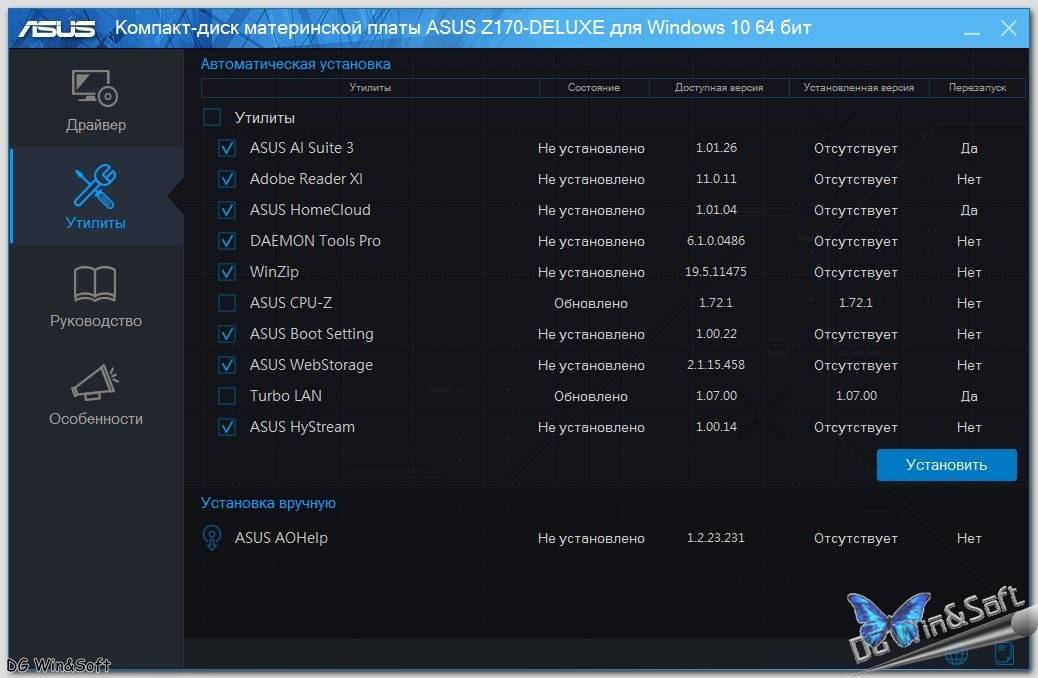Screen dimensions: 1038x678
Task: Click the Да restart value for AI Suite 3
Action: coord(969,148)
